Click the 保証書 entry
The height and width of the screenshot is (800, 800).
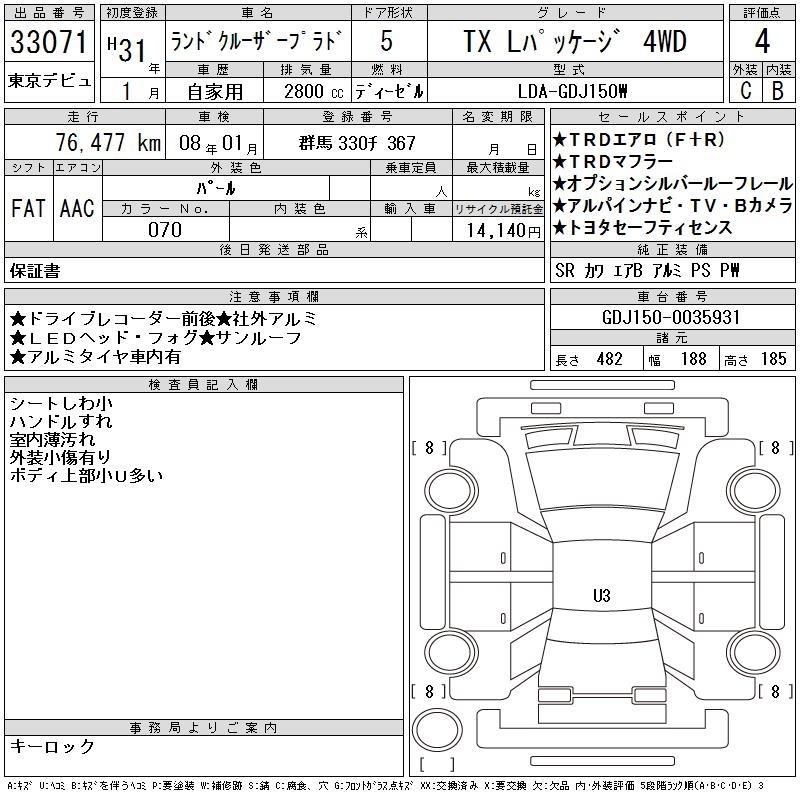(35, 271)
